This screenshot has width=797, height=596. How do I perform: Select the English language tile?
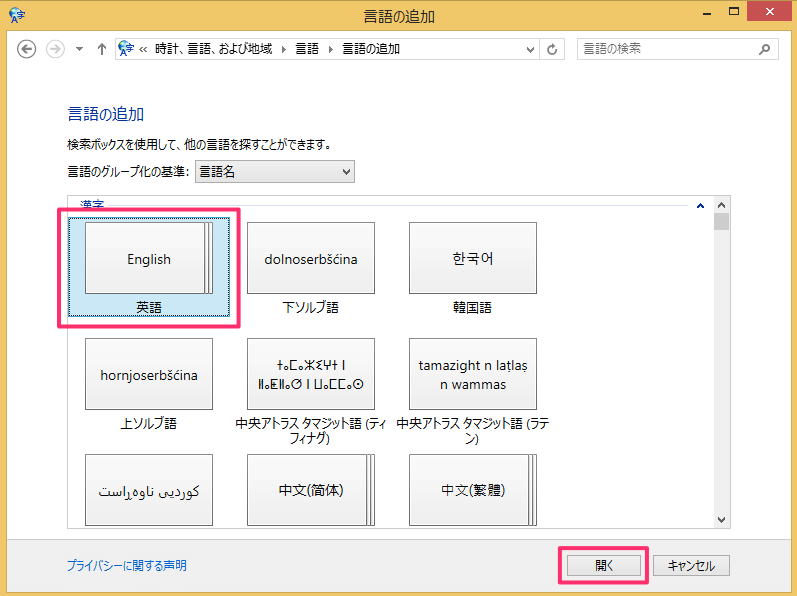(x=149, y=258)
